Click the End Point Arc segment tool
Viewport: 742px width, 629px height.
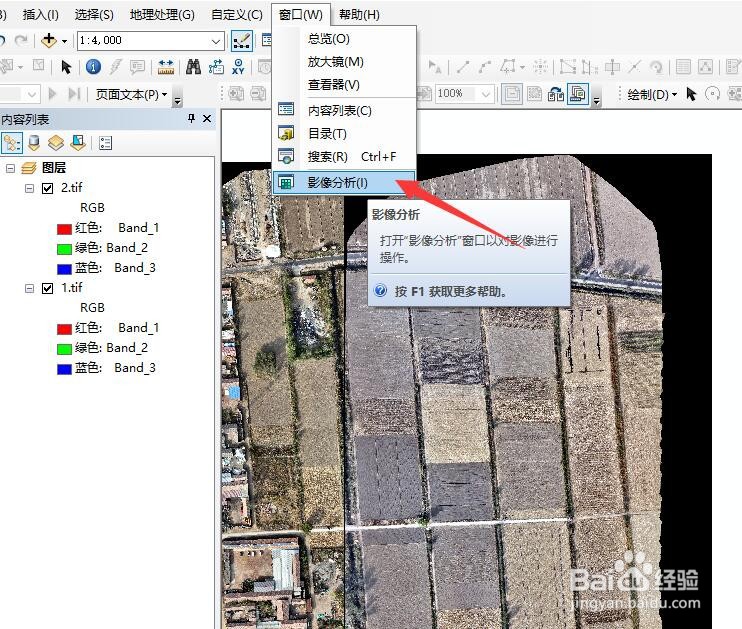click(x=484, y=67)
